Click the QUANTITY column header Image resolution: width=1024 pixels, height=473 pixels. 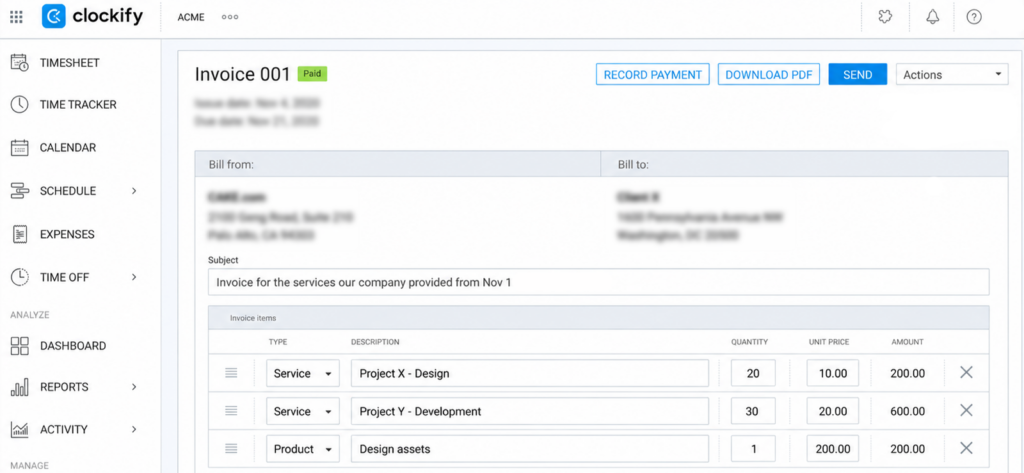(749, 342)
